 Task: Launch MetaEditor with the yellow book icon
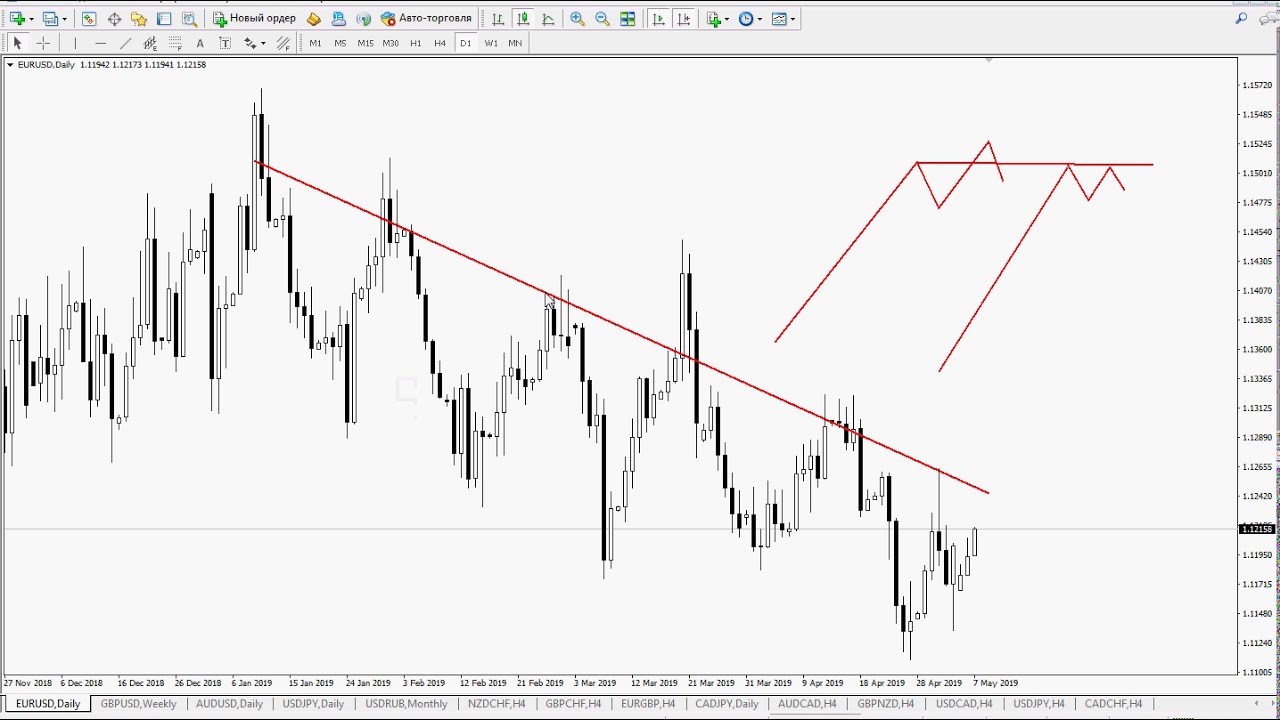point(314,19)
